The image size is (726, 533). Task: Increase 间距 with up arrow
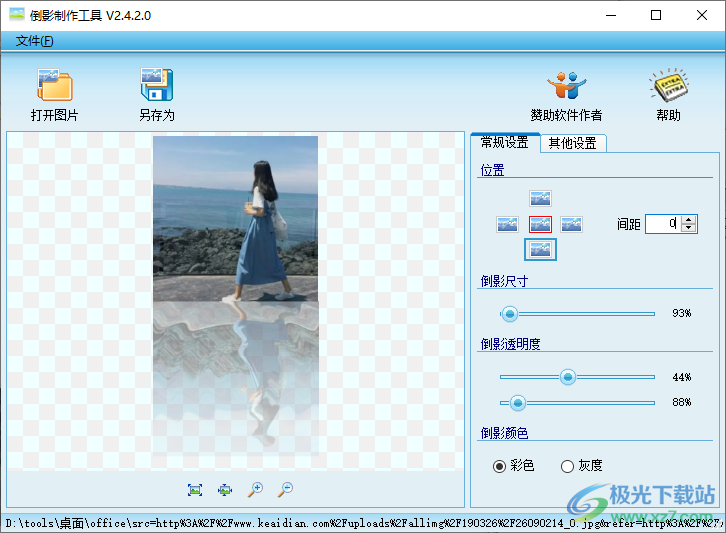click(x=689, y=220)
